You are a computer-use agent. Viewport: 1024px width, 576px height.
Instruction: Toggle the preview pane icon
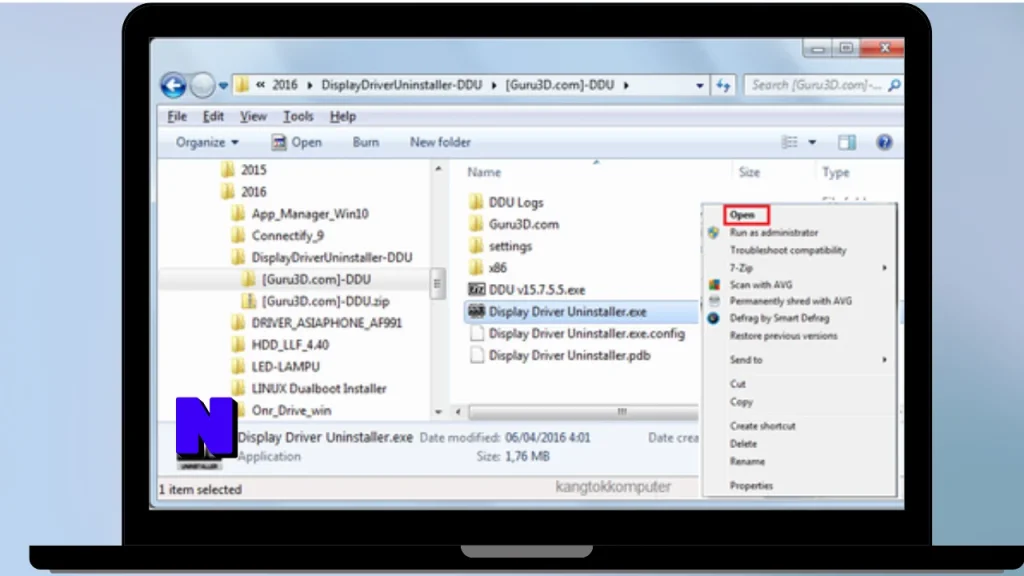[x=847, y=142]
